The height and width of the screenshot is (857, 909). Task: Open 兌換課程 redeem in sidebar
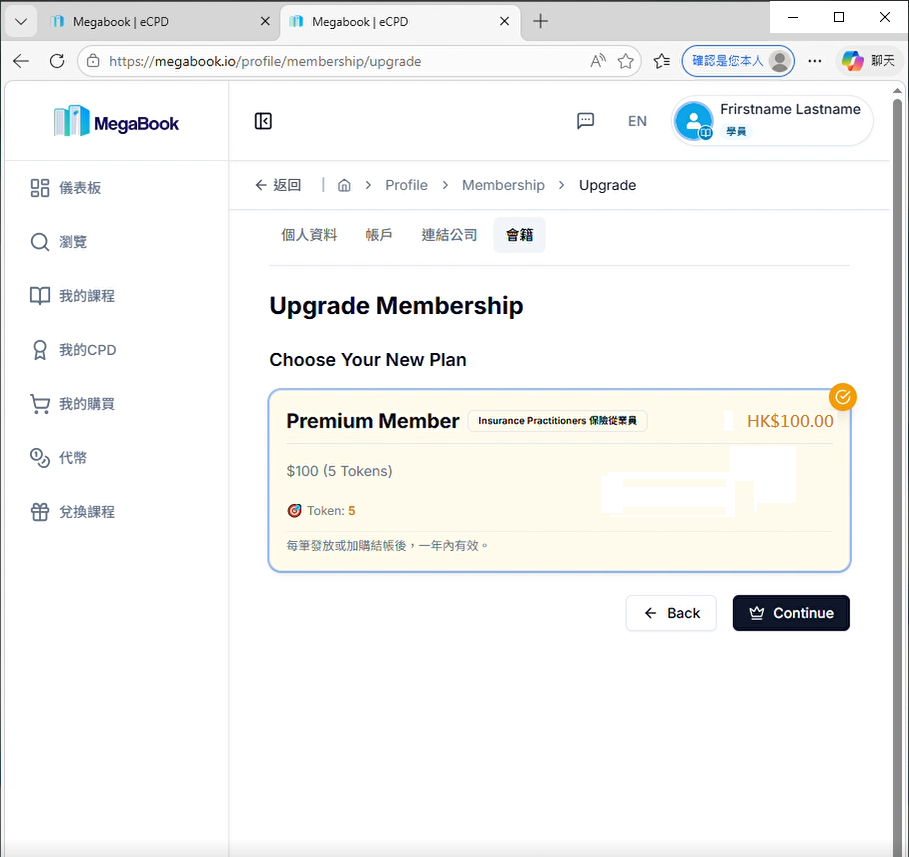point(72,511)
